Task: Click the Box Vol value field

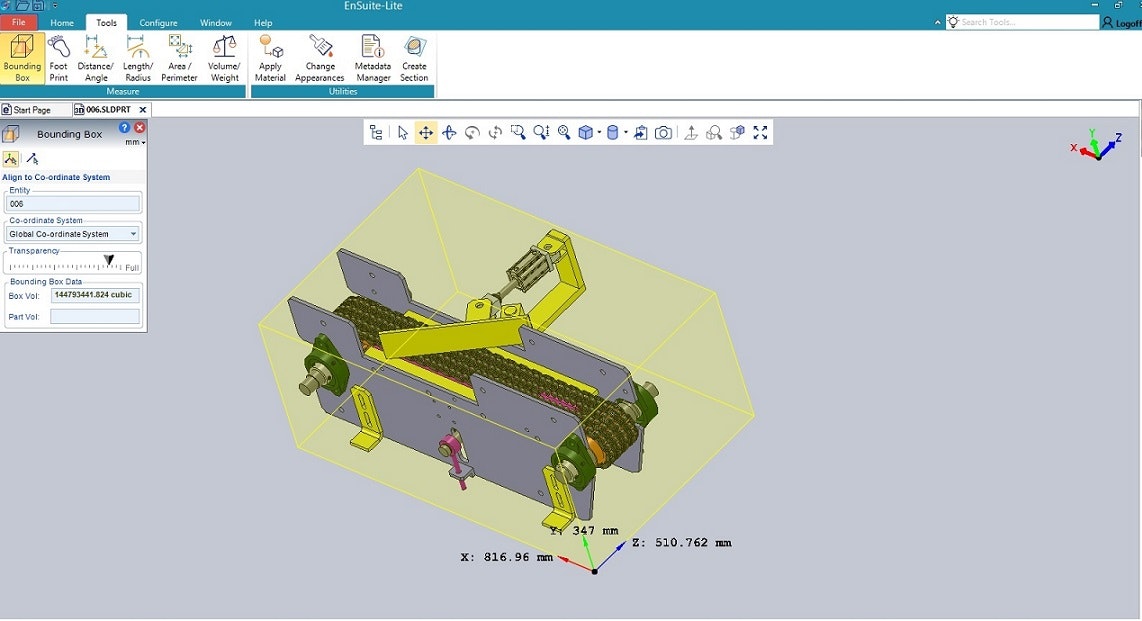Action: 95,295
